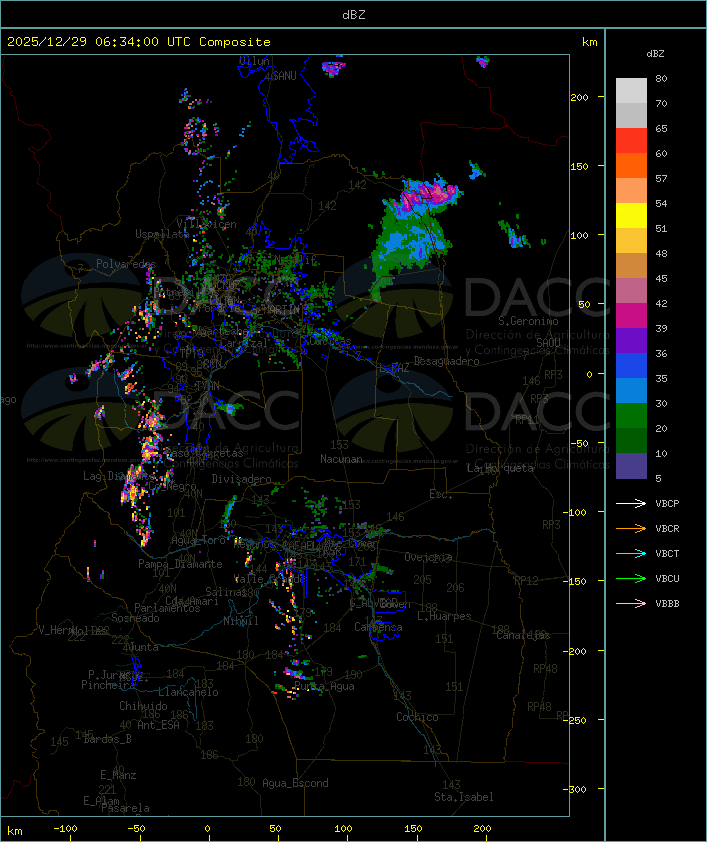Click the Villavicen map label
The image size is (707, 842).
tap(207, 224)
